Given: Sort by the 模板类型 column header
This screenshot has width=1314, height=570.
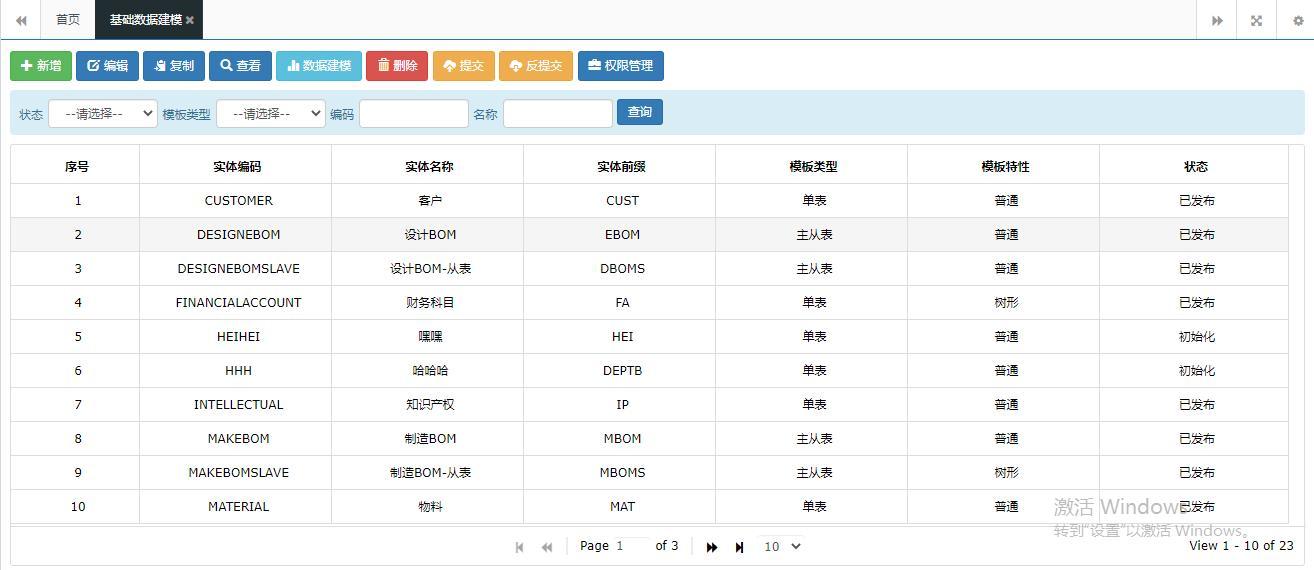Looking at the screenshot, I should pyautogui.click(x=813, y=167).
